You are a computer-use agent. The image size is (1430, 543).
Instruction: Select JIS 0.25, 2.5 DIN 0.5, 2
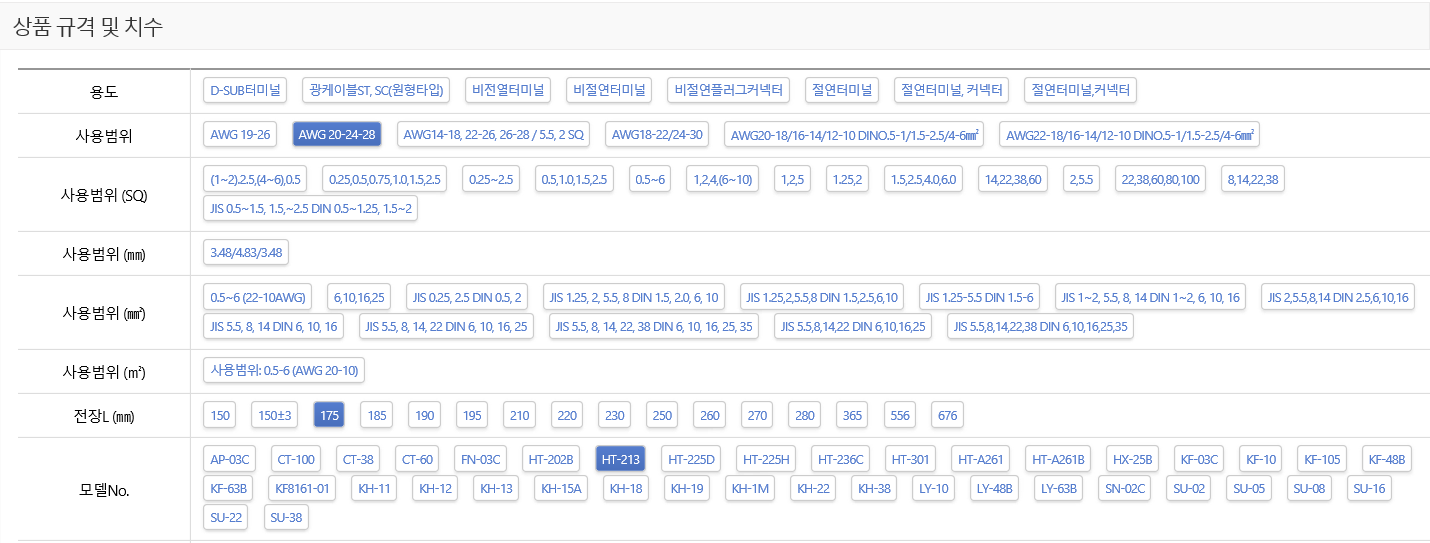pyautogui.click(x=468, y=298)
